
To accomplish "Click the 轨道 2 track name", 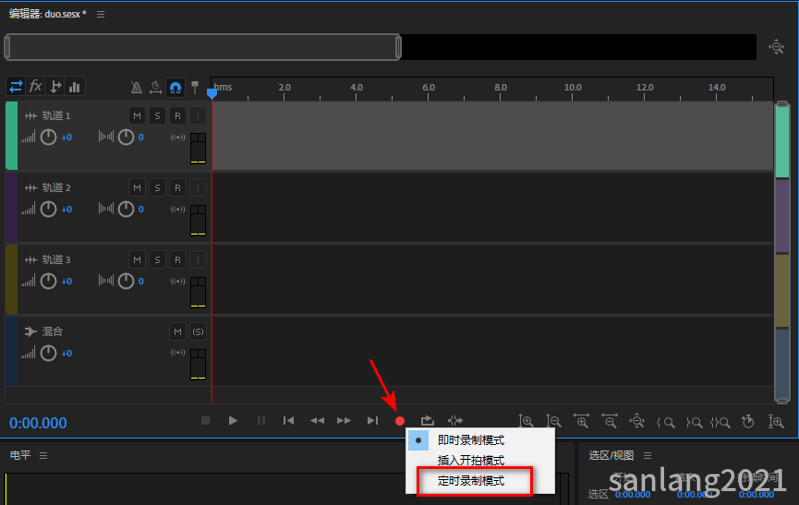I will [56, 188].
